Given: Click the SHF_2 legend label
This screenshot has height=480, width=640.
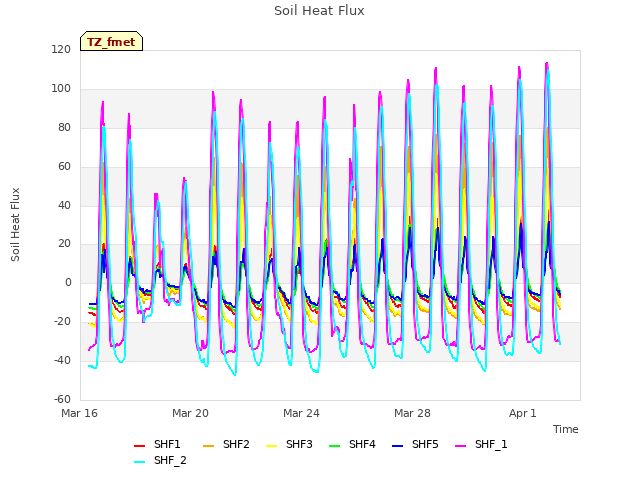Looking at the screenshot, I should tap(170, 460).
